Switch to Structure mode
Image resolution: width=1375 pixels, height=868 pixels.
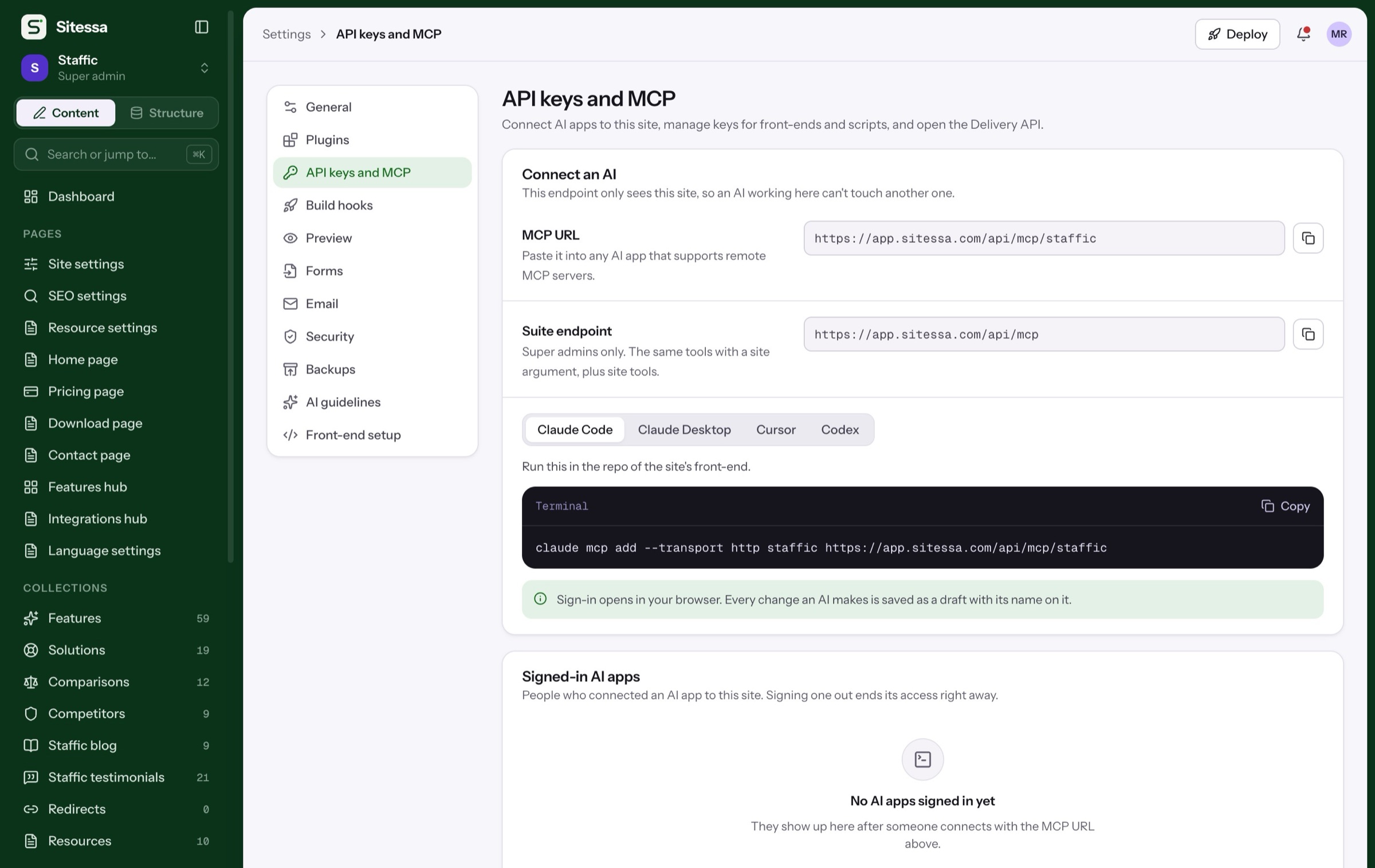[167, 113]
